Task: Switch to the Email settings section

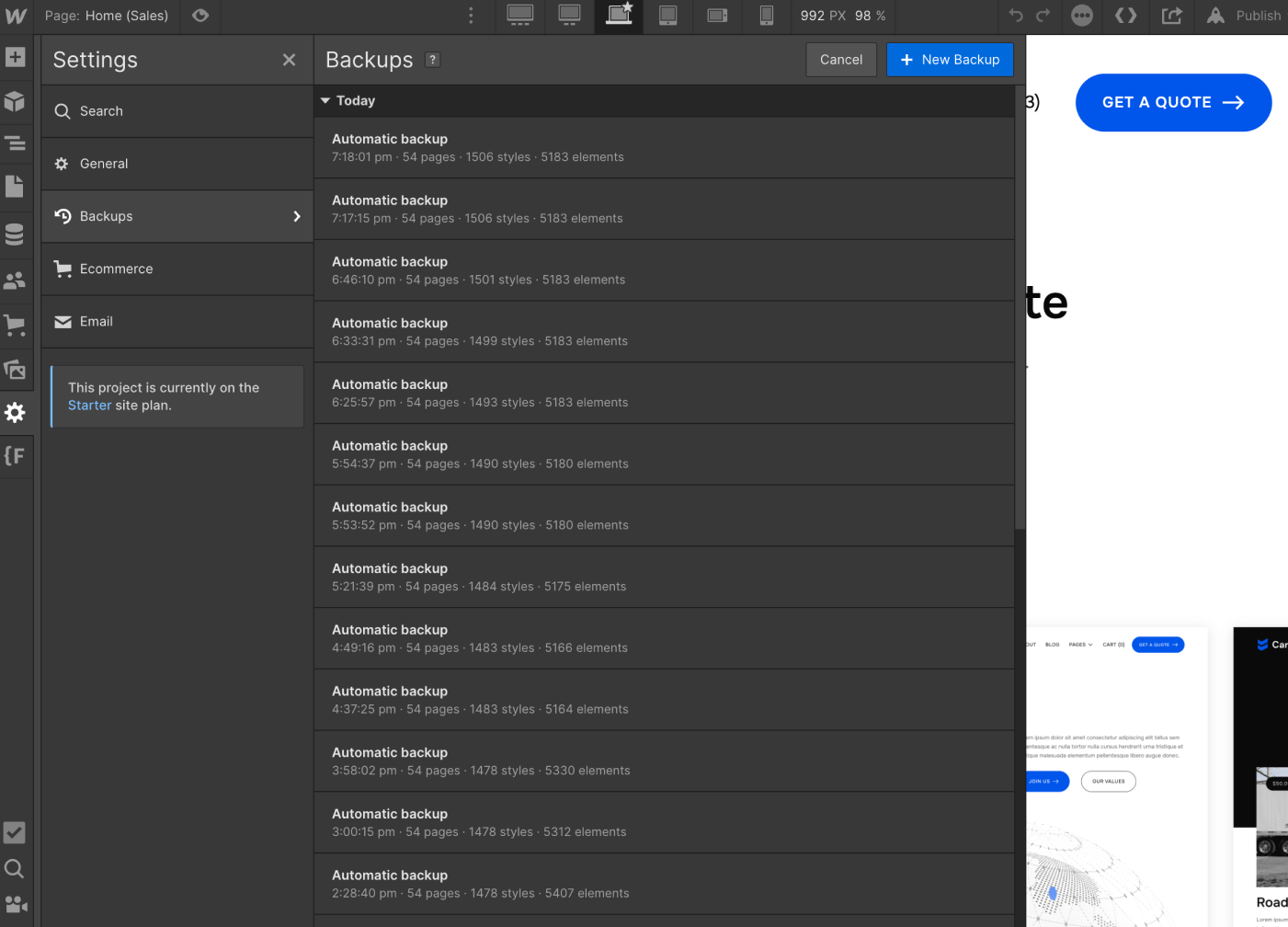Action: (x=98, y=322)
